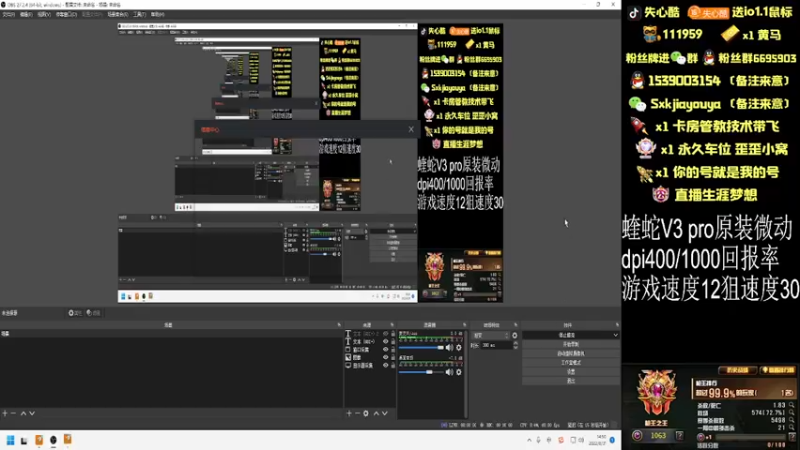Remove the selected source with the minus icon

click(358, 413)
